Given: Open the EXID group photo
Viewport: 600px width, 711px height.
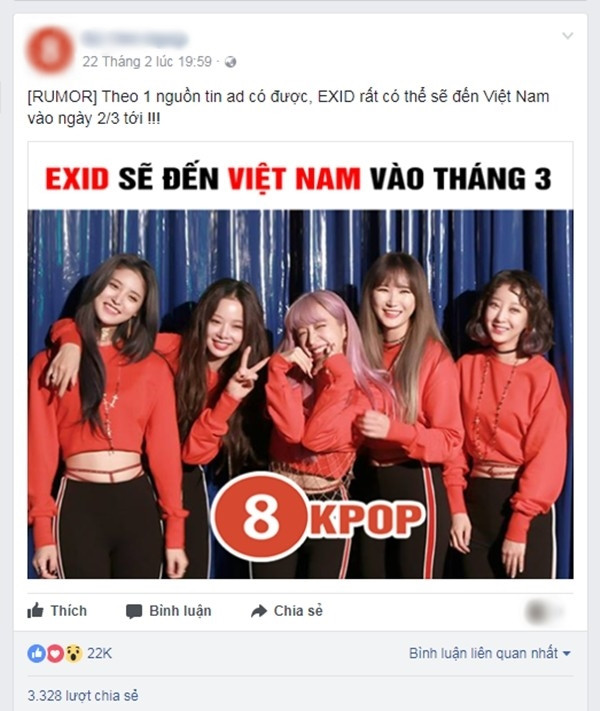Looking at the screenshot, I should [x=300, y=394].
